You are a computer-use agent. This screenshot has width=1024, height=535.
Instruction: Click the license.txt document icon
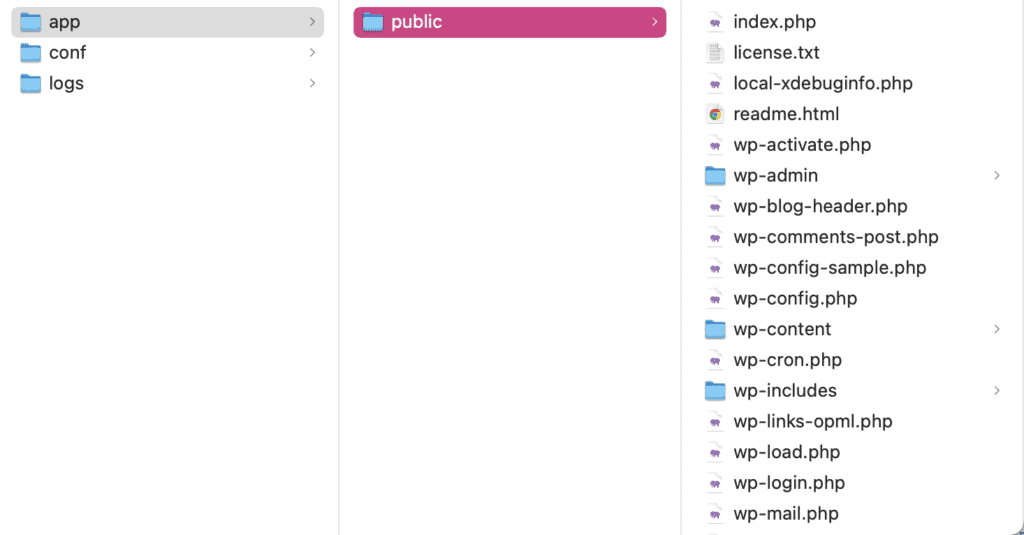715,53
